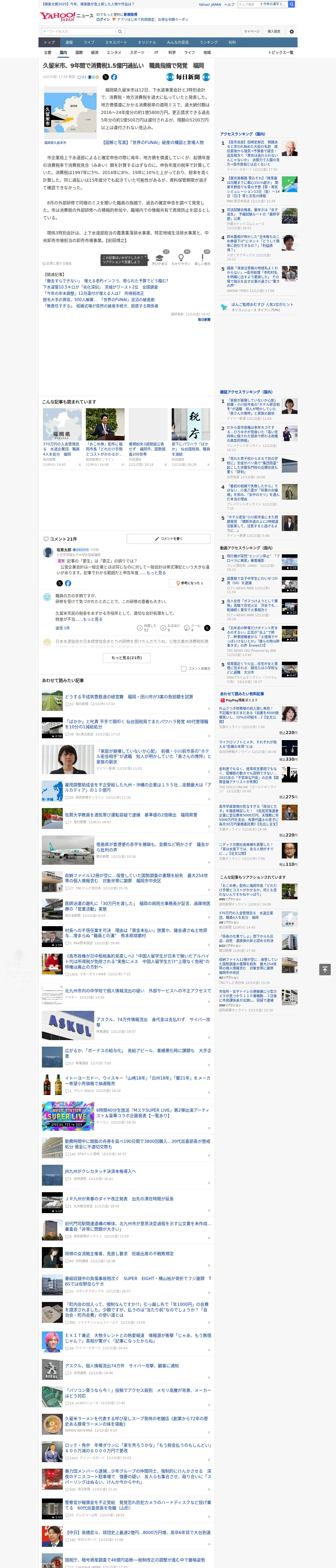Open the 国際 category
336x1568 pixels.
79,52
